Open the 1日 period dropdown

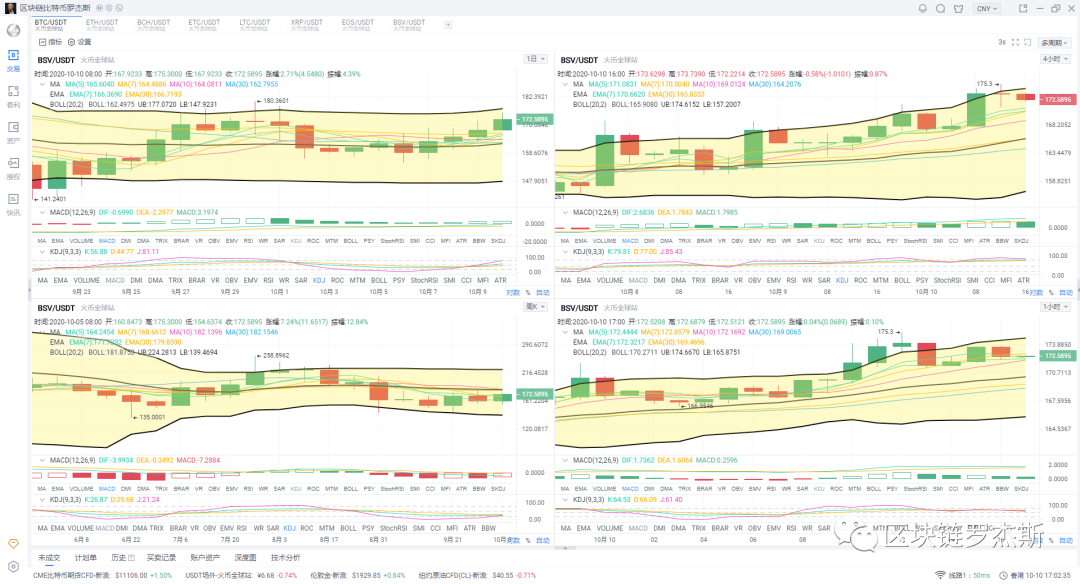tap(535, 59)
